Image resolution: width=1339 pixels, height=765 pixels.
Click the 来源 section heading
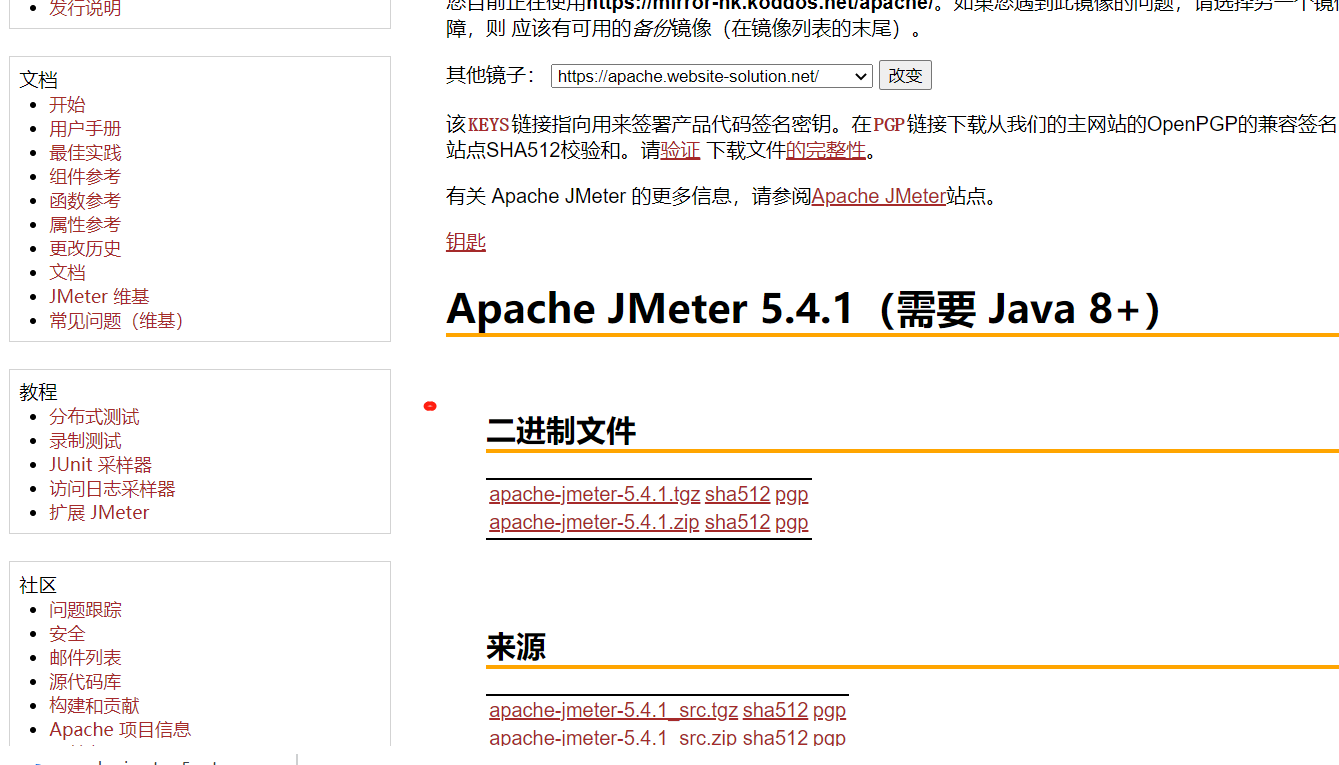coord(516,647)
